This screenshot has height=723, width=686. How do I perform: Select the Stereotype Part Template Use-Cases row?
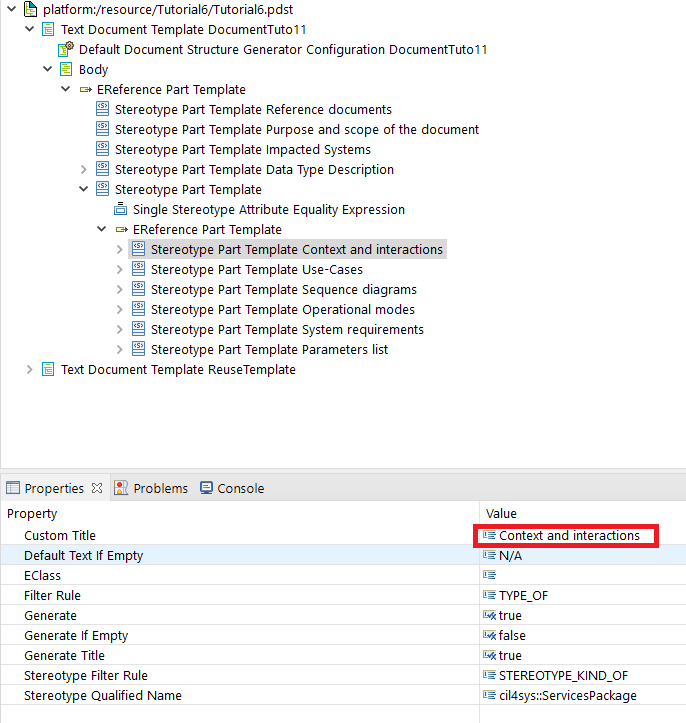coord(257,269)
